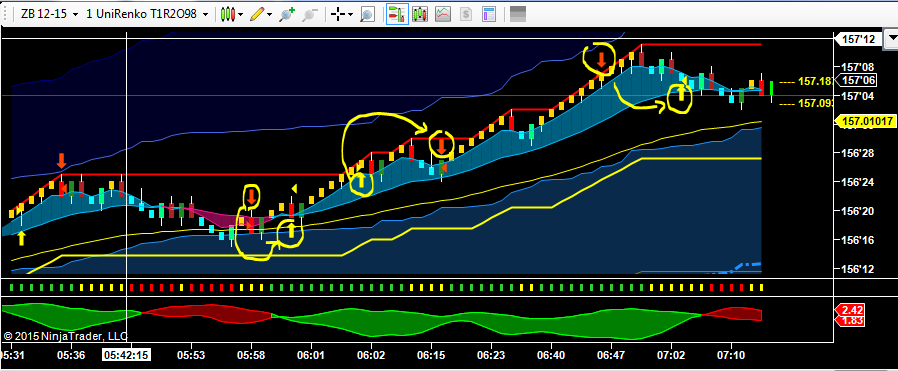Select the crosshair cursor icon
898x371 pixels.
click(x=339, y=14)
